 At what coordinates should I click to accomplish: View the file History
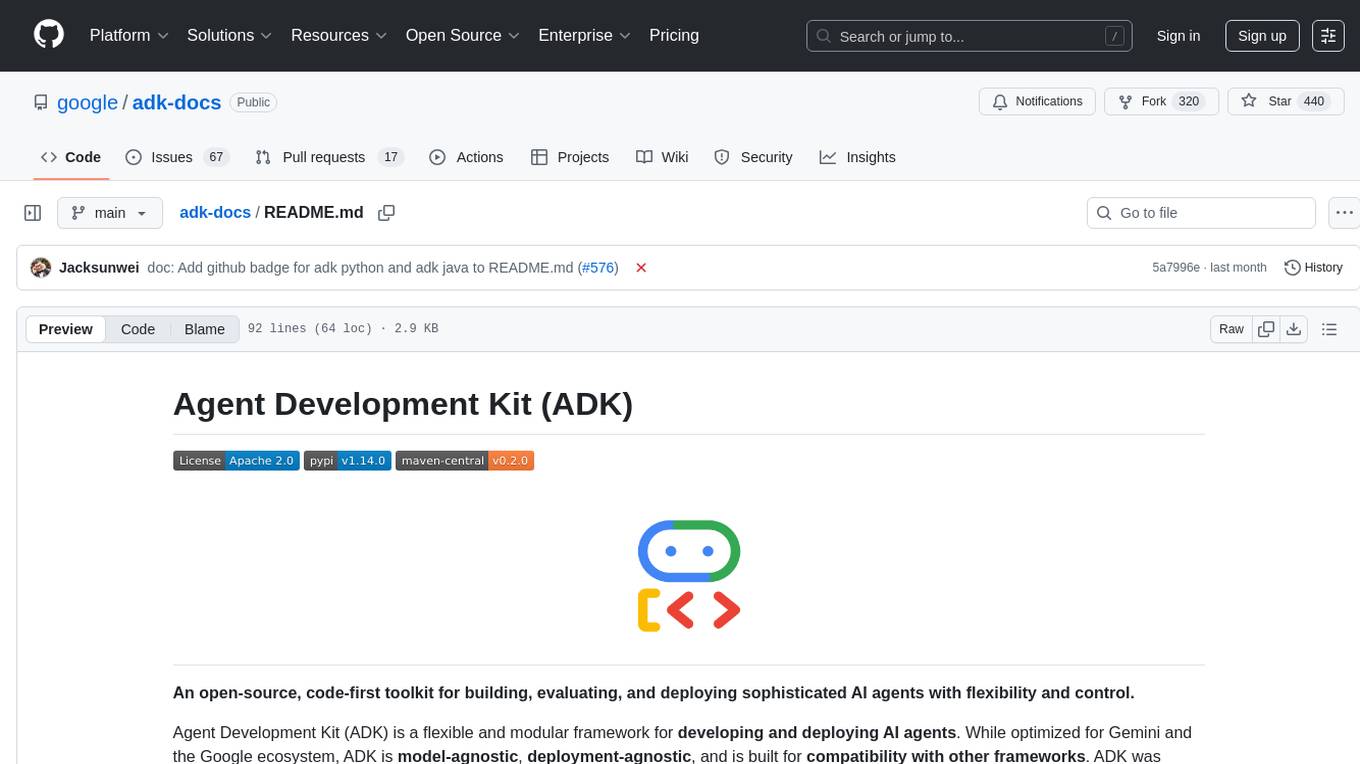[1313, 268]
